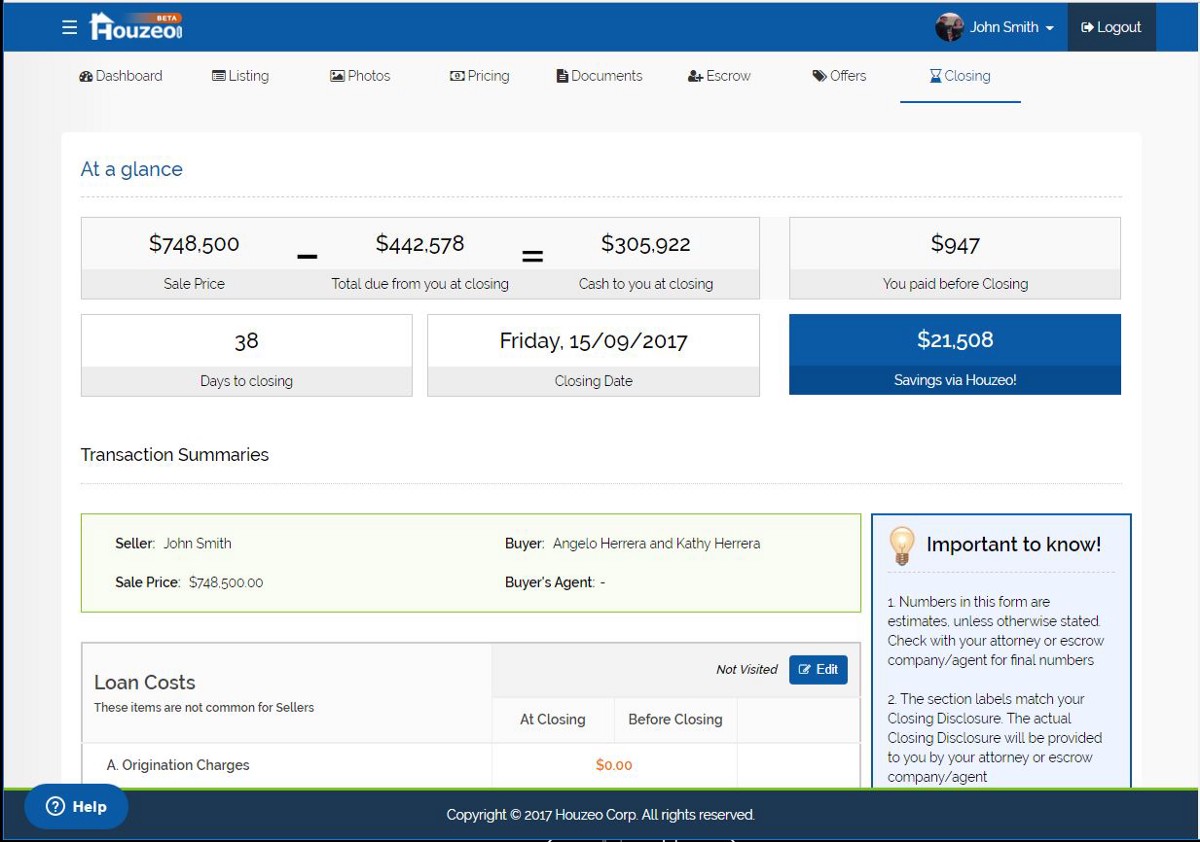1200x842 pixels.
Task: Log out using the Logout button
Action: point(1111,27)
